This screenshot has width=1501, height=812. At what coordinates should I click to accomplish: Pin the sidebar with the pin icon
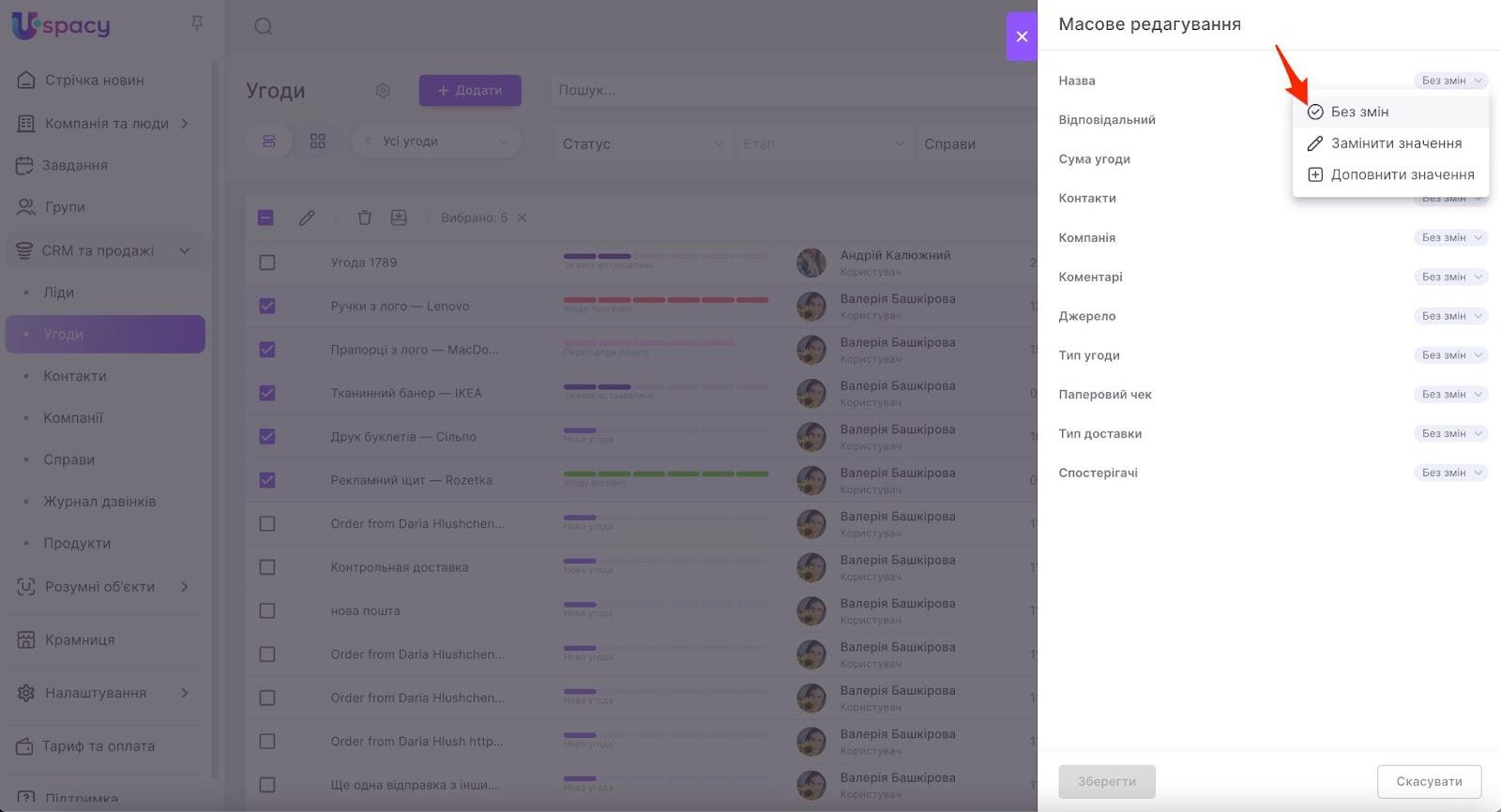point(197,23)
